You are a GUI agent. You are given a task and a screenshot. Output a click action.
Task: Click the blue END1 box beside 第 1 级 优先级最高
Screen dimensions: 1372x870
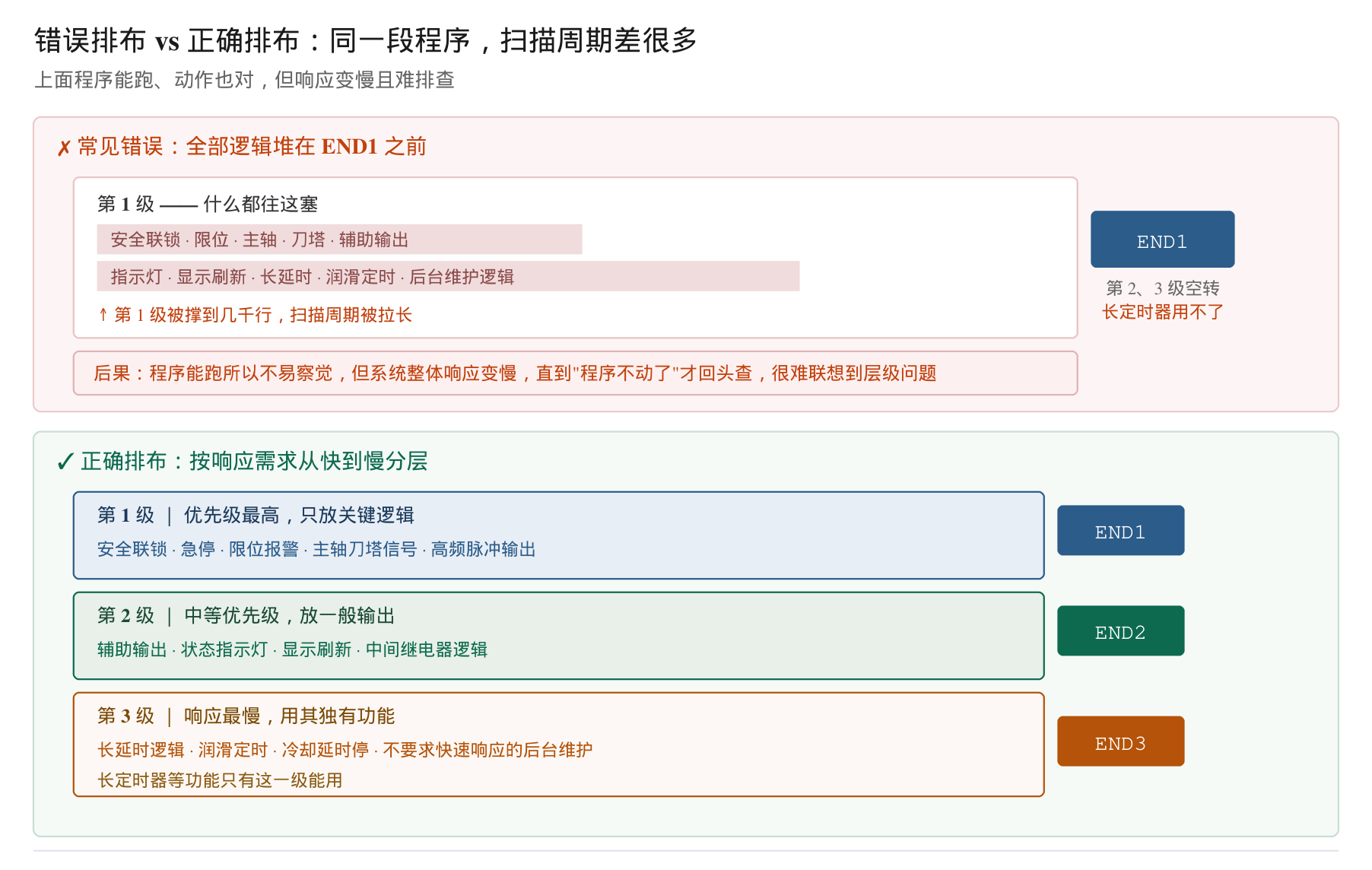tap(1120, 530)
